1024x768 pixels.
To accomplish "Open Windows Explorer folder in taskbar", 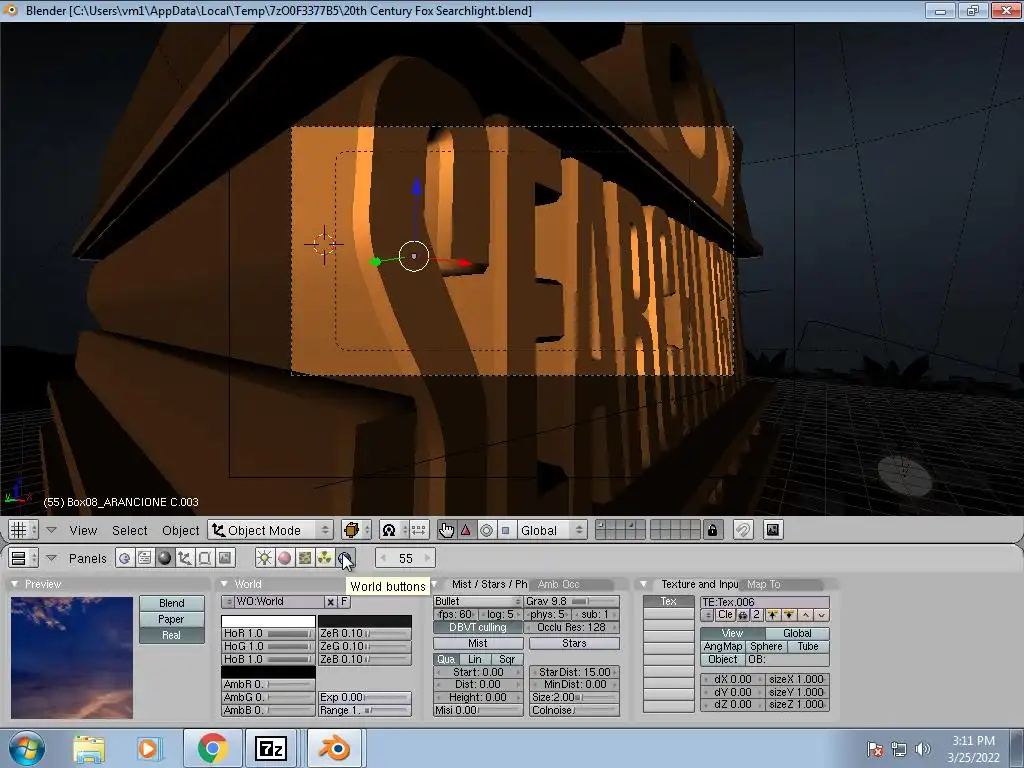I will pyautogui.click(x=89, y=748).
